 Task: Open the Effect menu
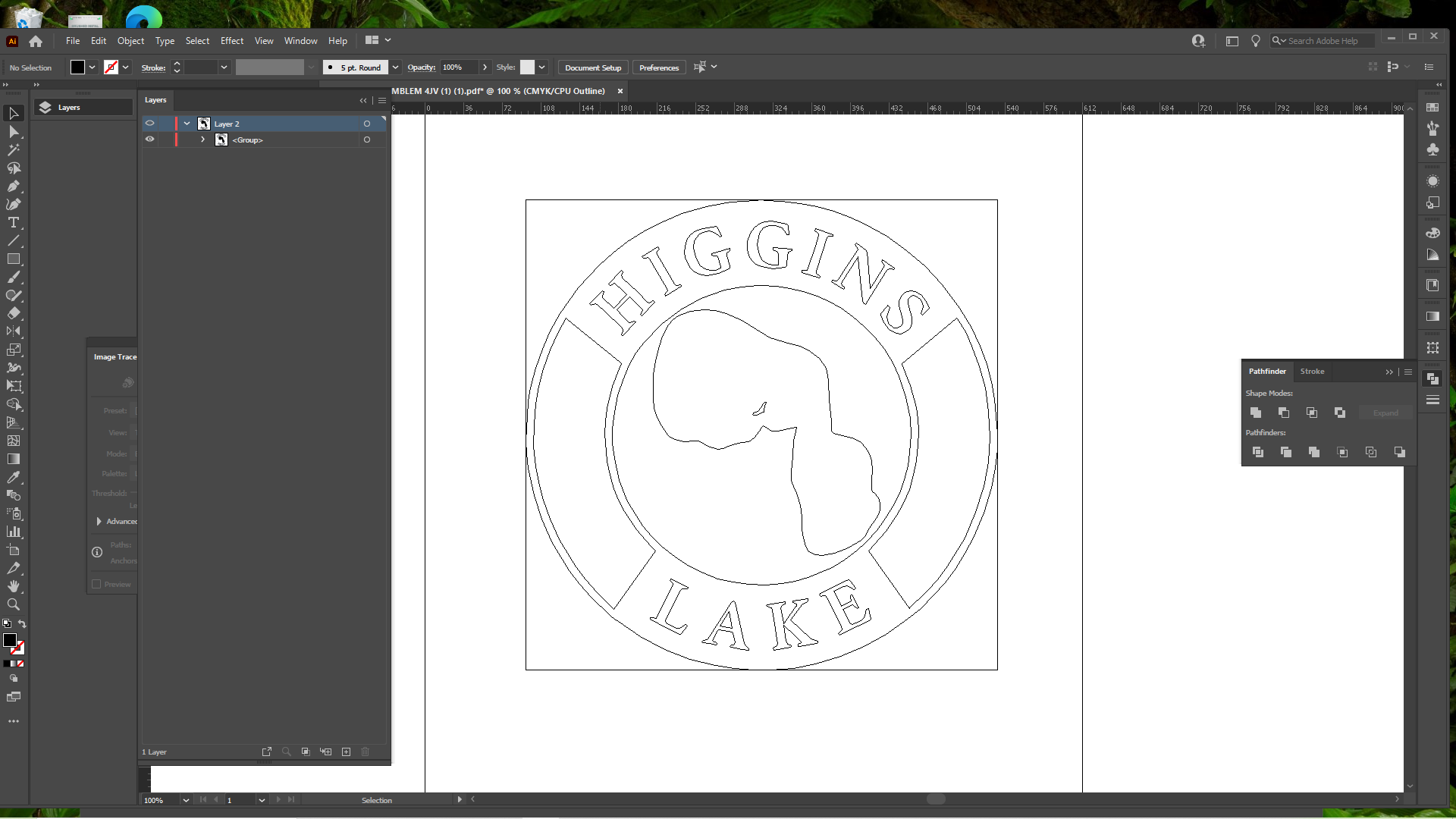click(232, 41)
